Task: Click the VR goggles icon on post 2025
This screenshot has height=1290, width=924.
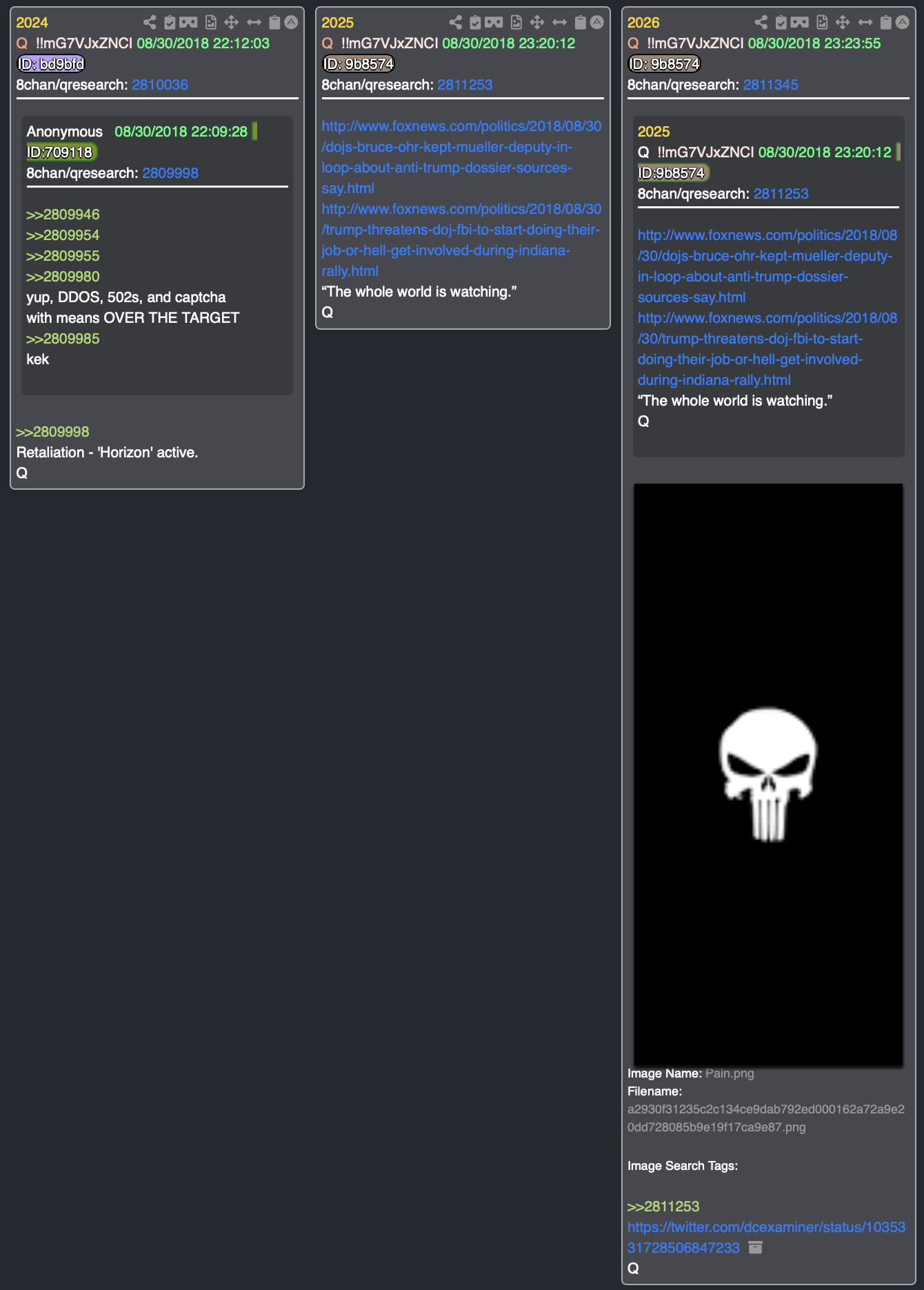Action: [494, 23]
